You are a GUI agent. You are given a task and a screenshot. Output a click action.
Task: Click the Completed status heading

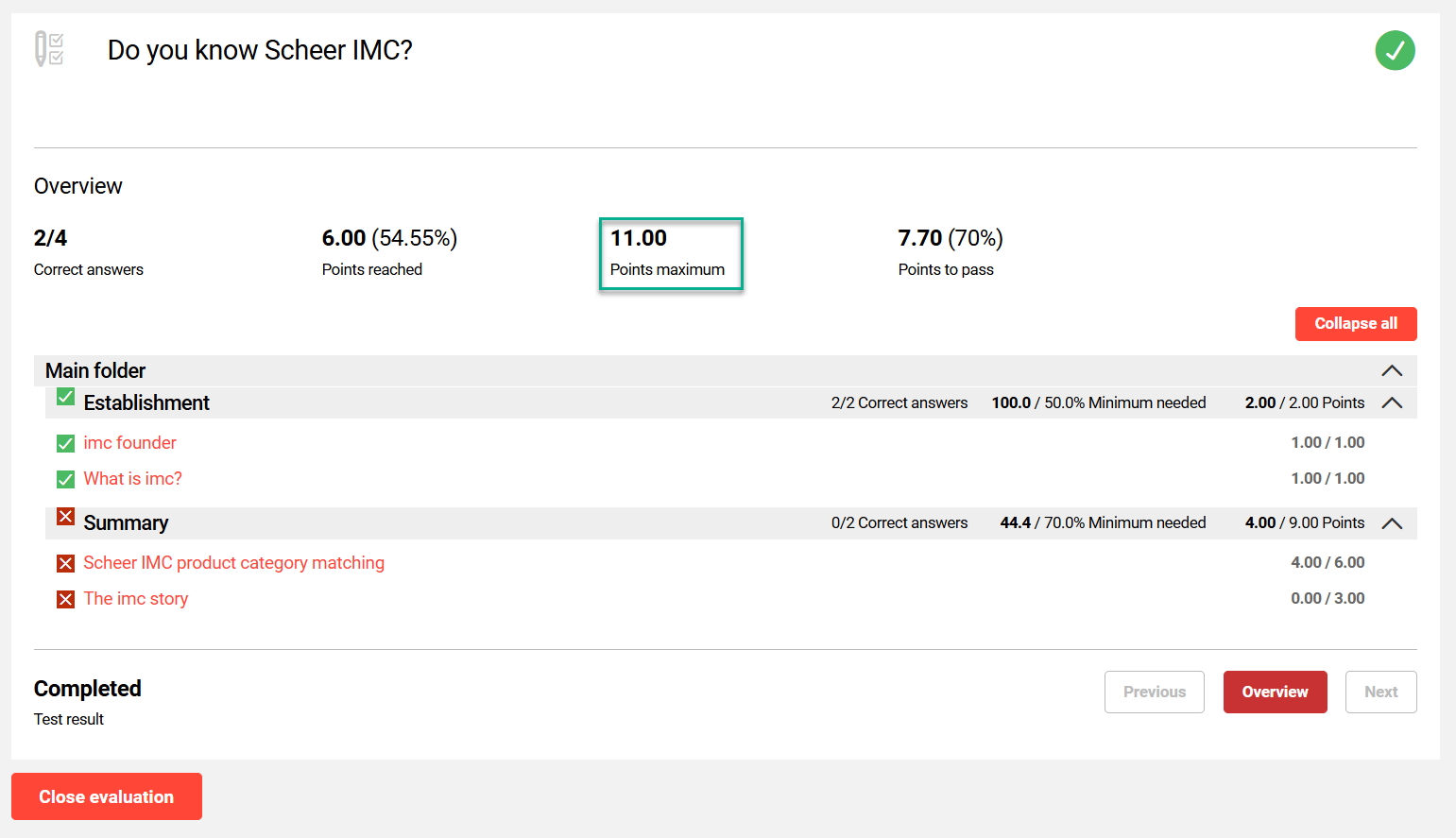(x=88, y=689)
